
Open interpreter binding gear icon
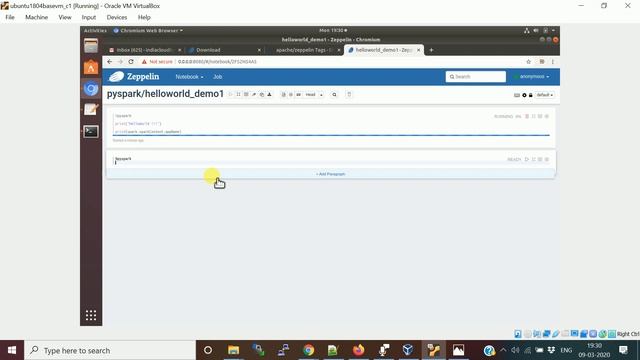click(524, 95)
